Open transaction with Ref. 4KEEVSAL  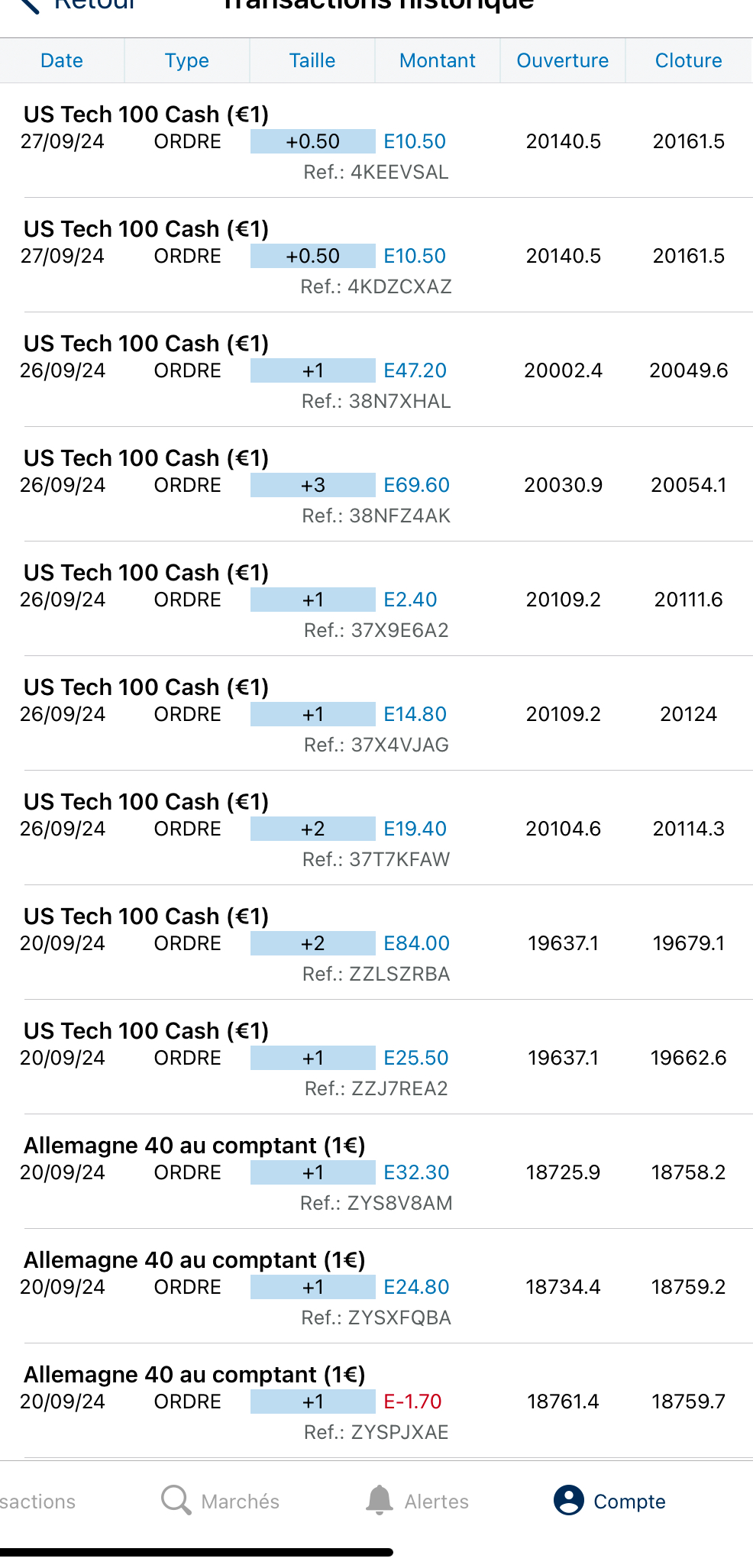(376, 172)
